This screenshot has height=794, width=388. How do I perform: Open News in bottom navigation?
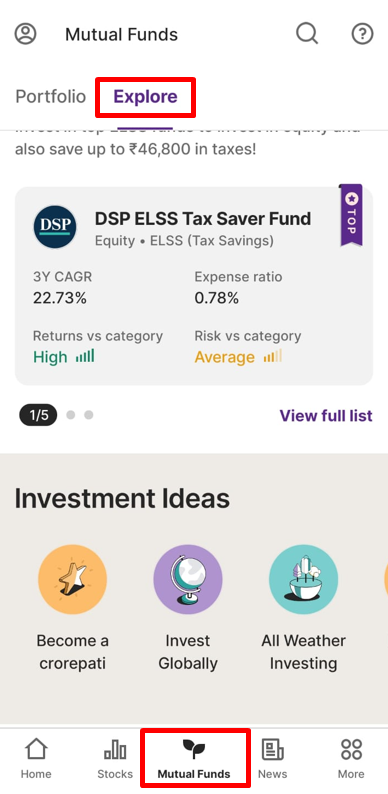[x=273, y=759]
